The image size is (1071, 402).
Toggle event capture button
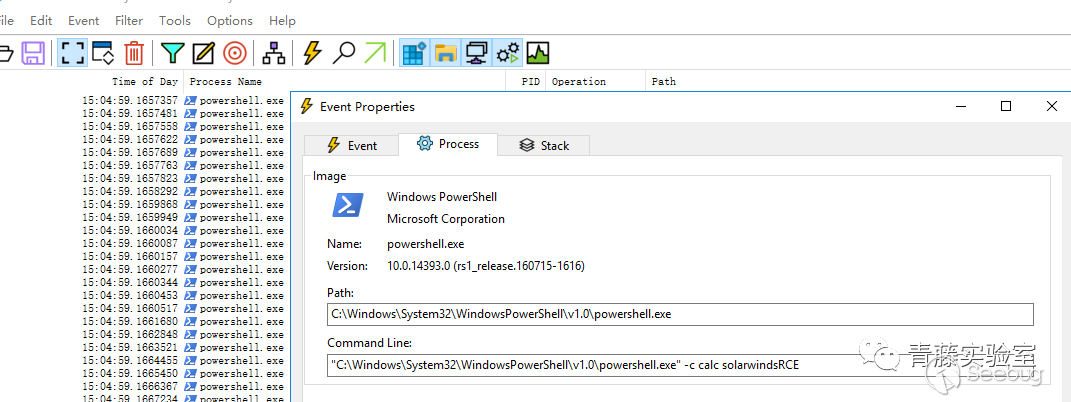click(72, 53)
